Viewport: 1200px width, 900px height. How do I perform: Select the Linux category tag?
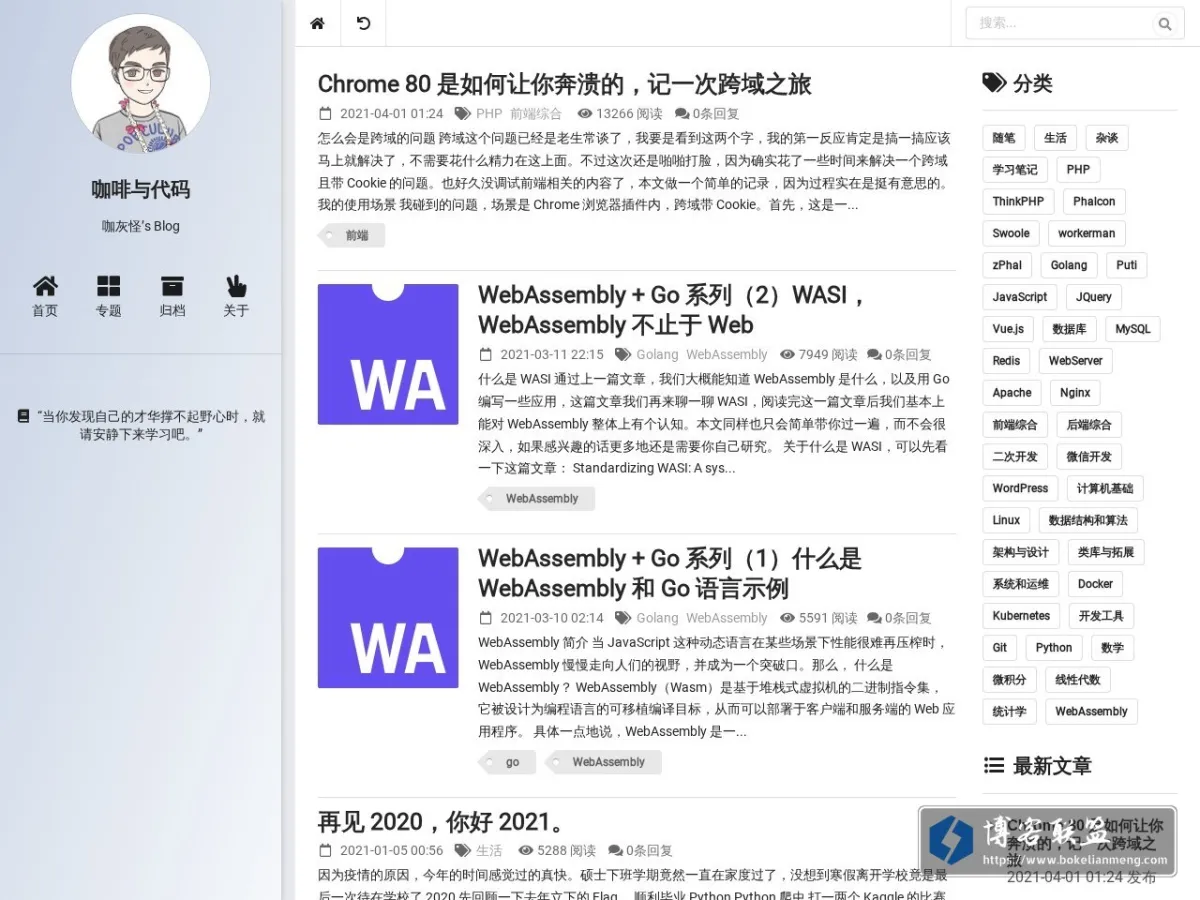click(1007, 520)
